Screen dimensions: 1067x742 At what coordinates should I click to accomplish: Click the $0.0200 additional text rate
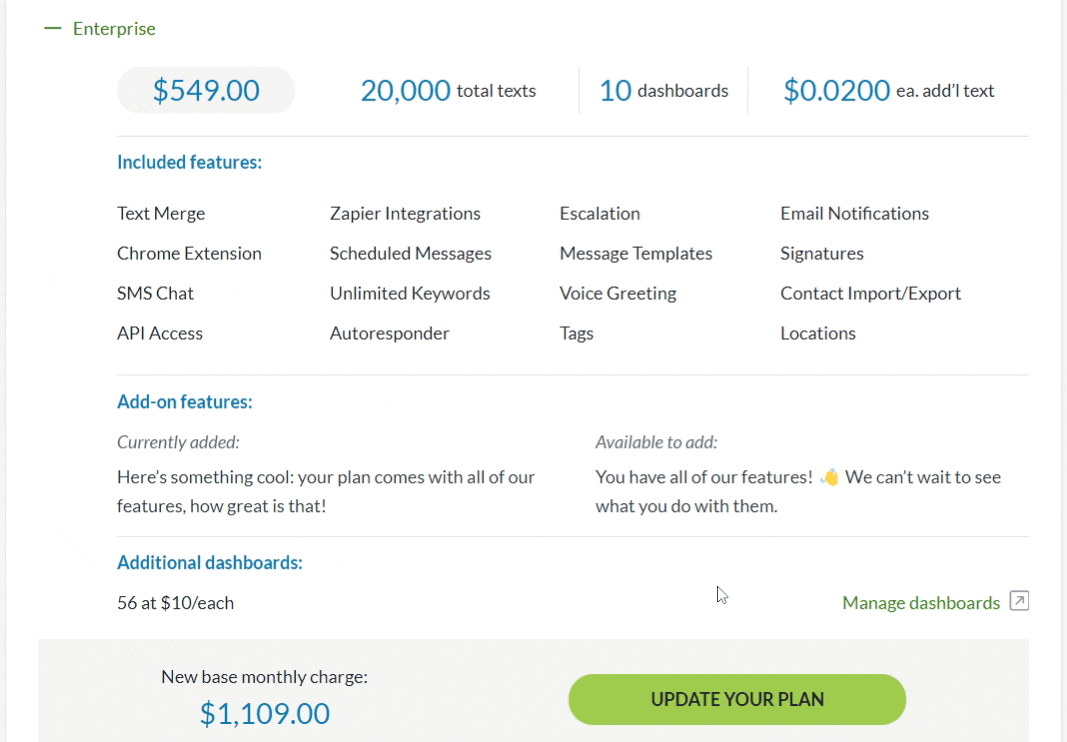tap(837, 91)
